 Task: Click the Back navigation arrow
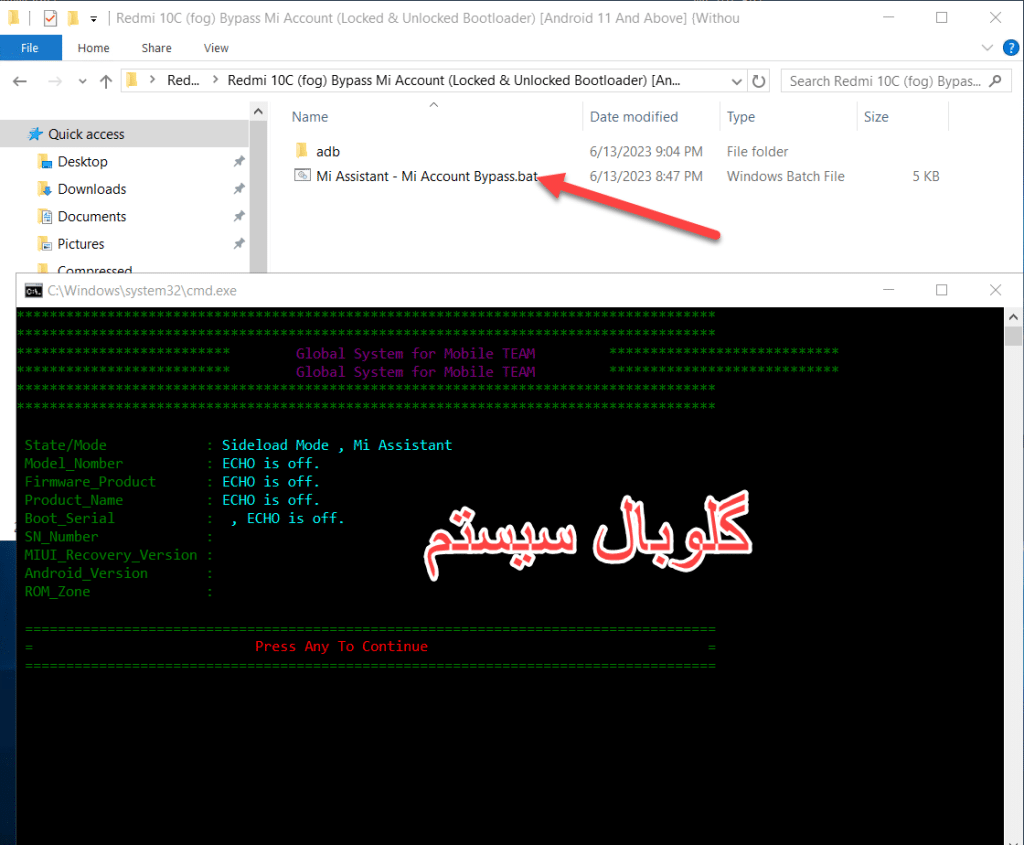pos(20,81)
